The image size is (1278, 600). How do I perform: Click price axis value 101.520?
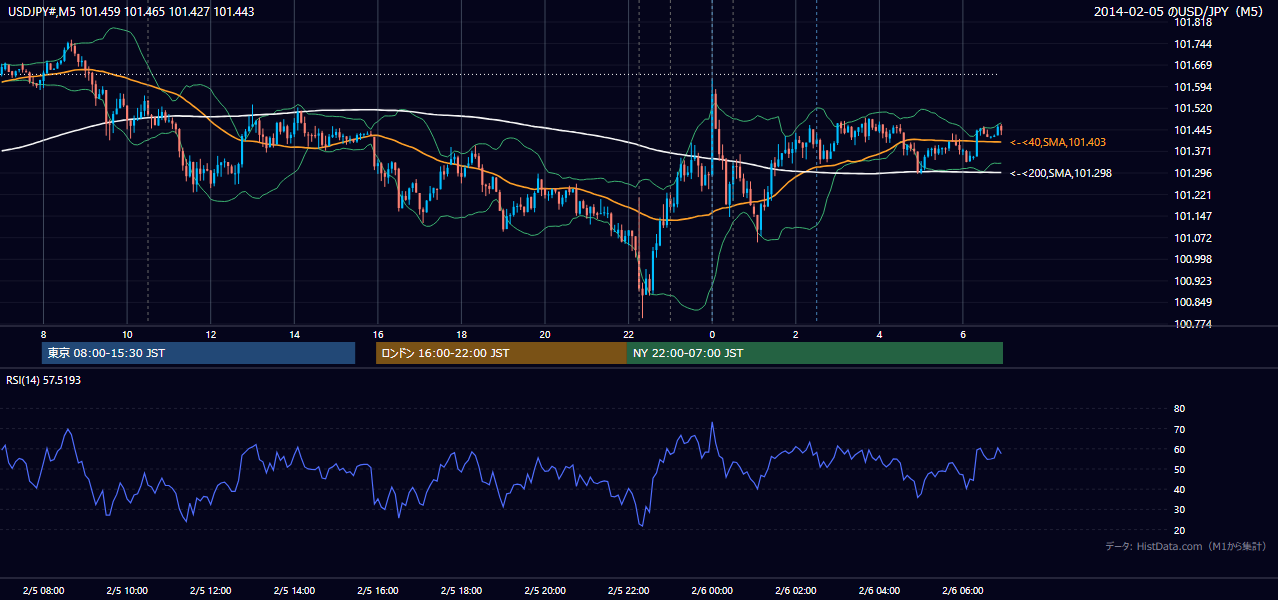coord(1193,108)
